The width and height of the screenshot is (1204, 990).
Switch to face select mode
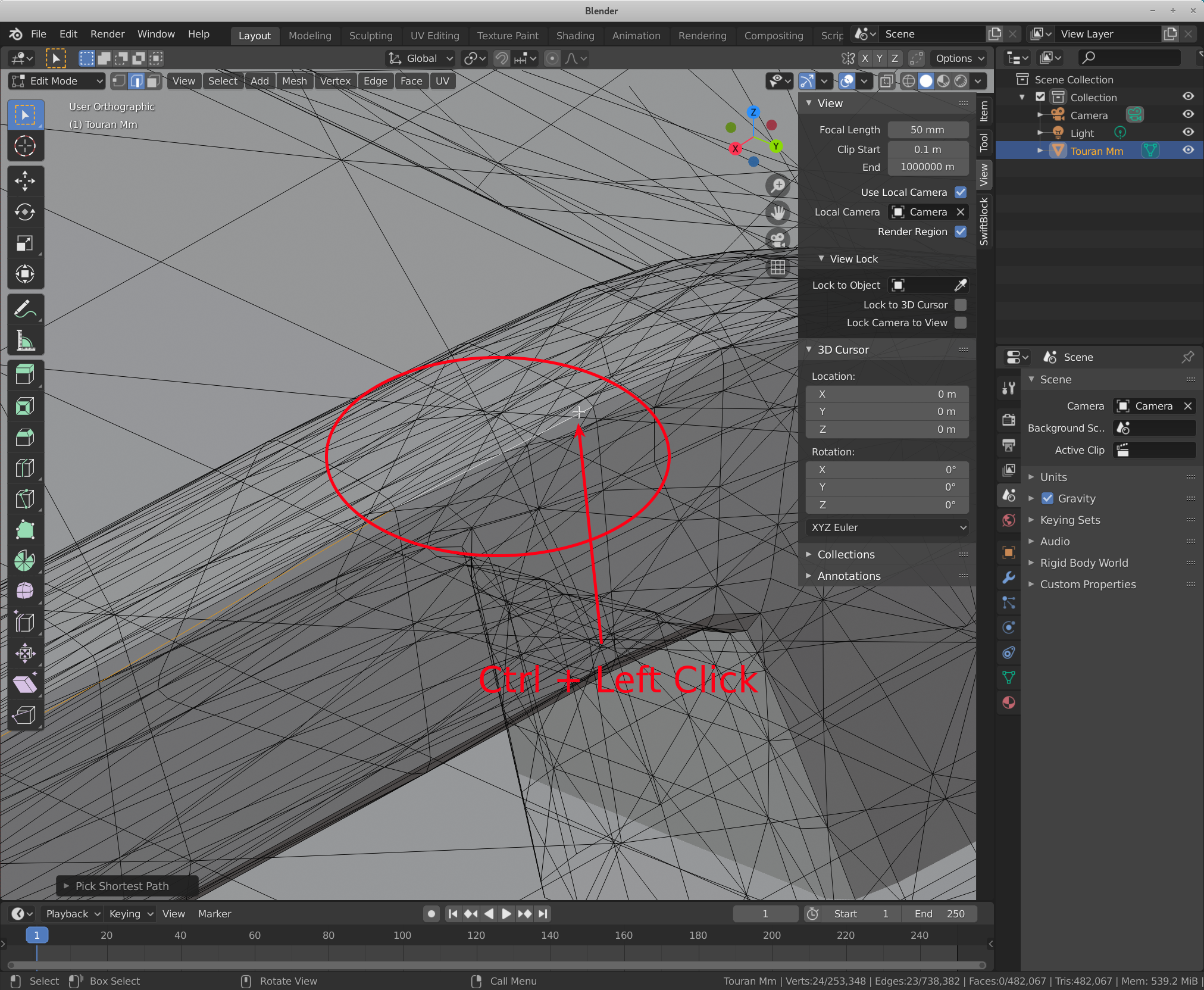154,81
